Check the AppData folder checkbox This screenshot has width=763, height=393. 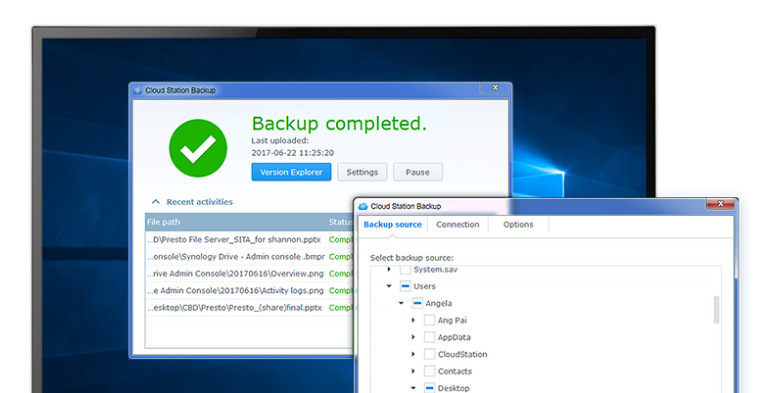click(x=429, y=337)
